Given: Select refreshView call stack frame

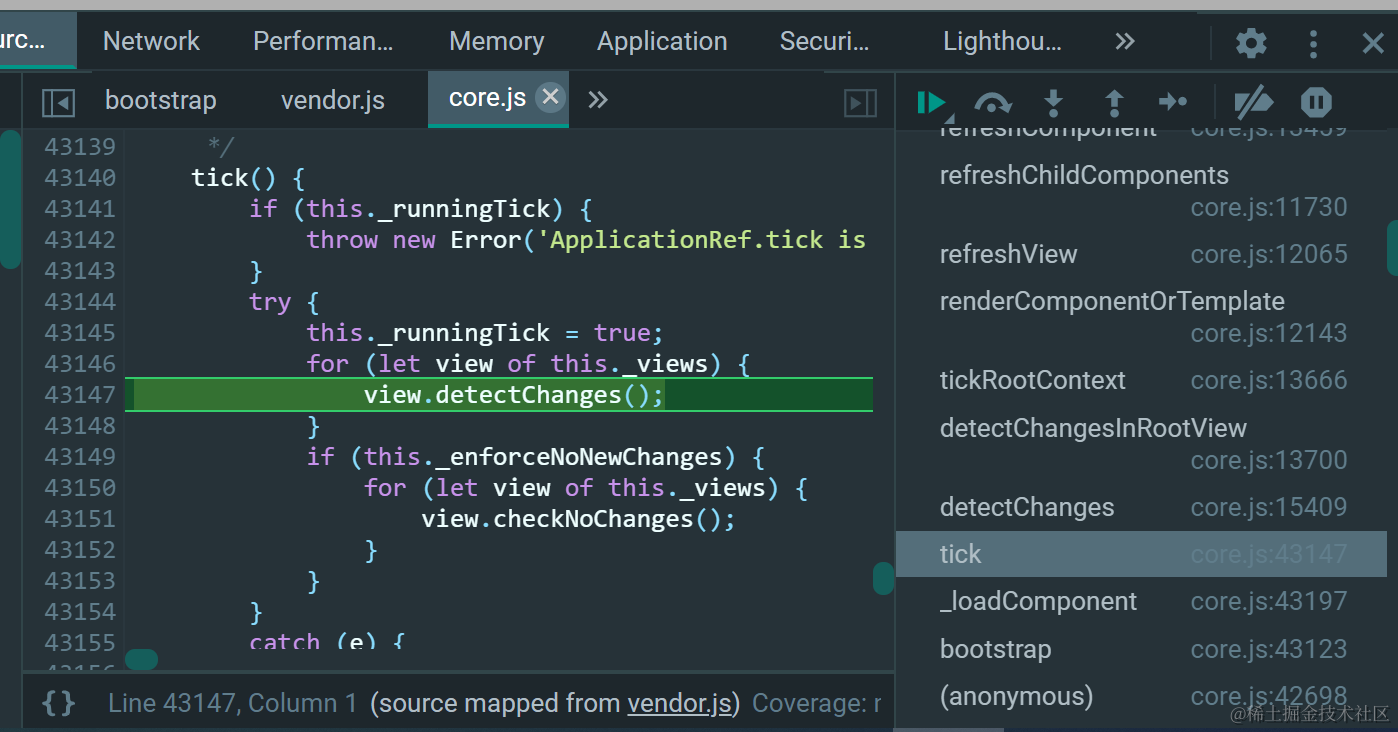Looking at the screenshot, I should (1141, 254).
